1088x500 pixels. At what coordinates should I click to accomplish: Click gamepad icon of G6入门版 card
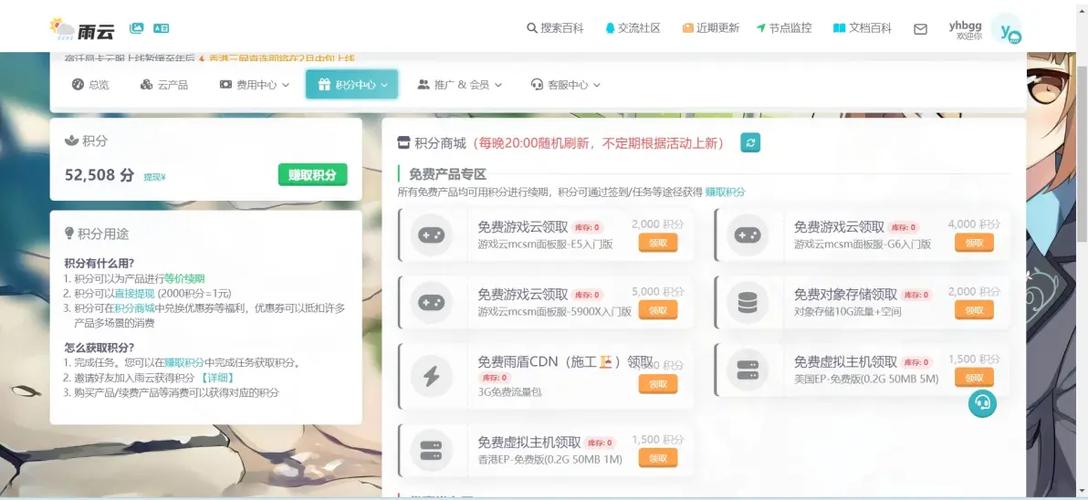[747, 235]
